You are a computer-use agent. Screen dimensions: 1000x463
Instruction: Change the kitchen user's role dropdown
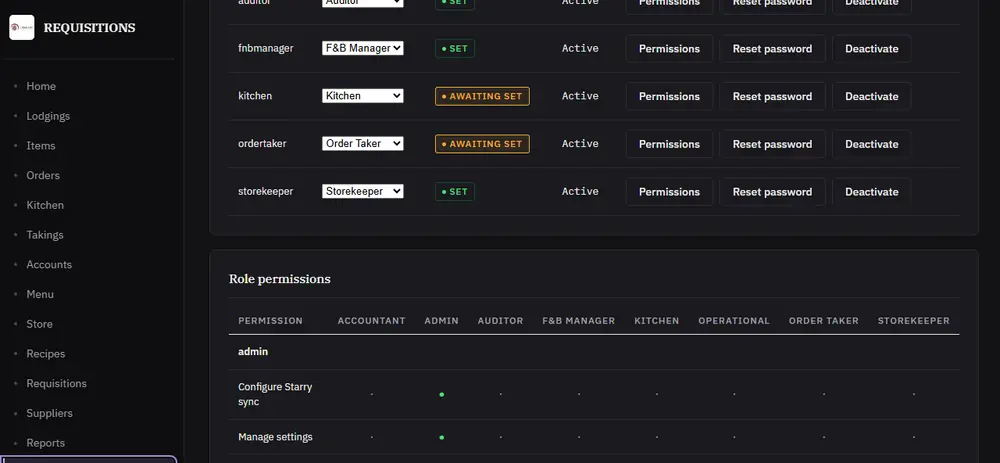tap(362, 96)
